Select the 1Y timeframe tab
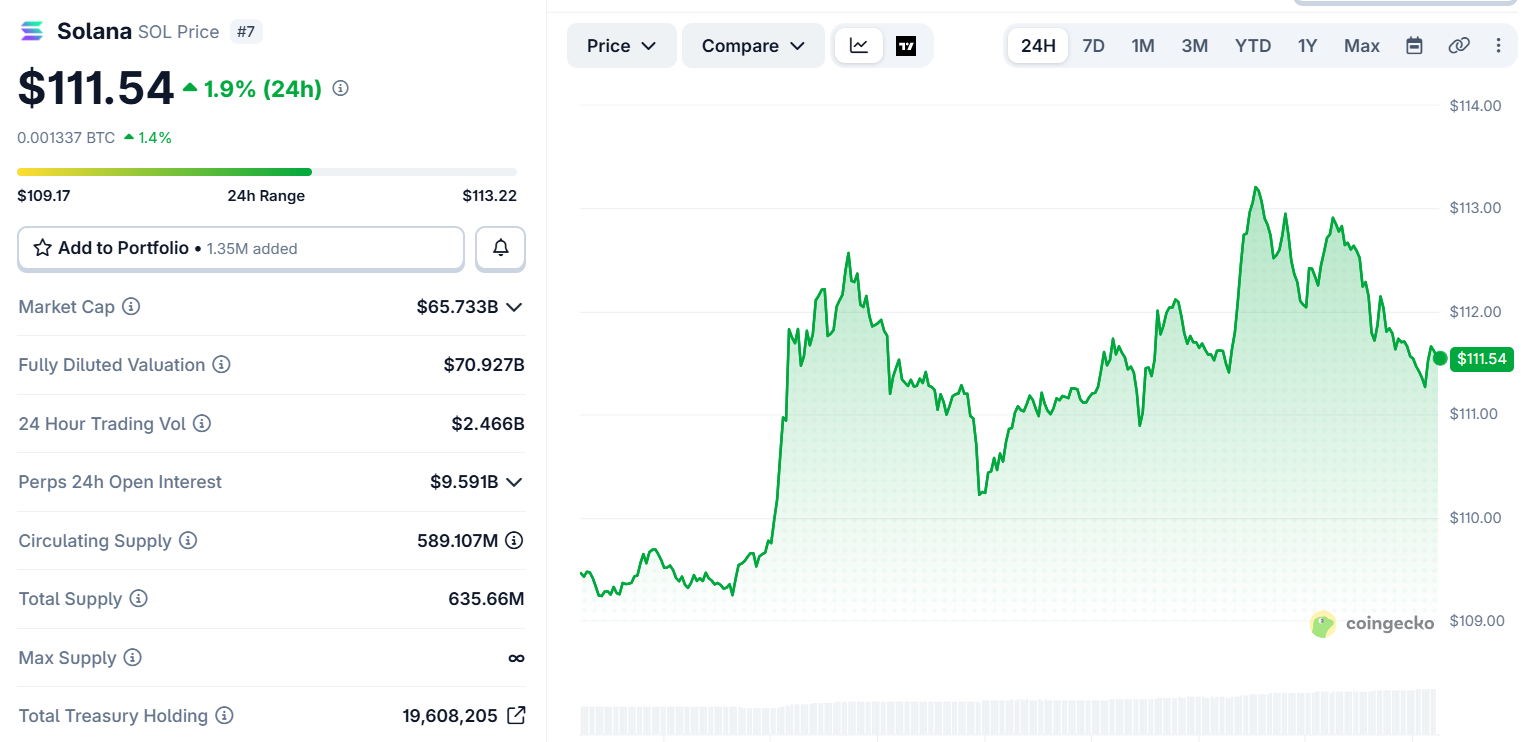 click(1308, 46)
